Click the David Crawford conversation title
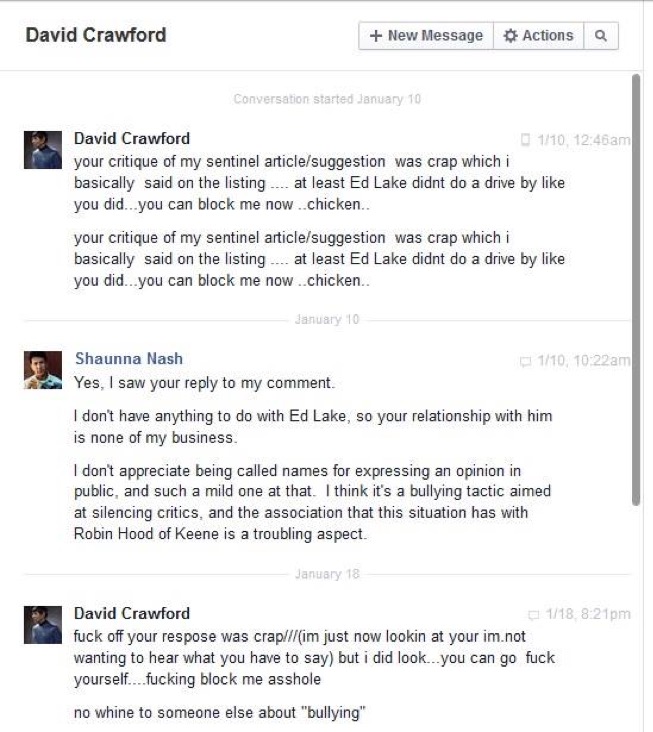 click(96, 35)
